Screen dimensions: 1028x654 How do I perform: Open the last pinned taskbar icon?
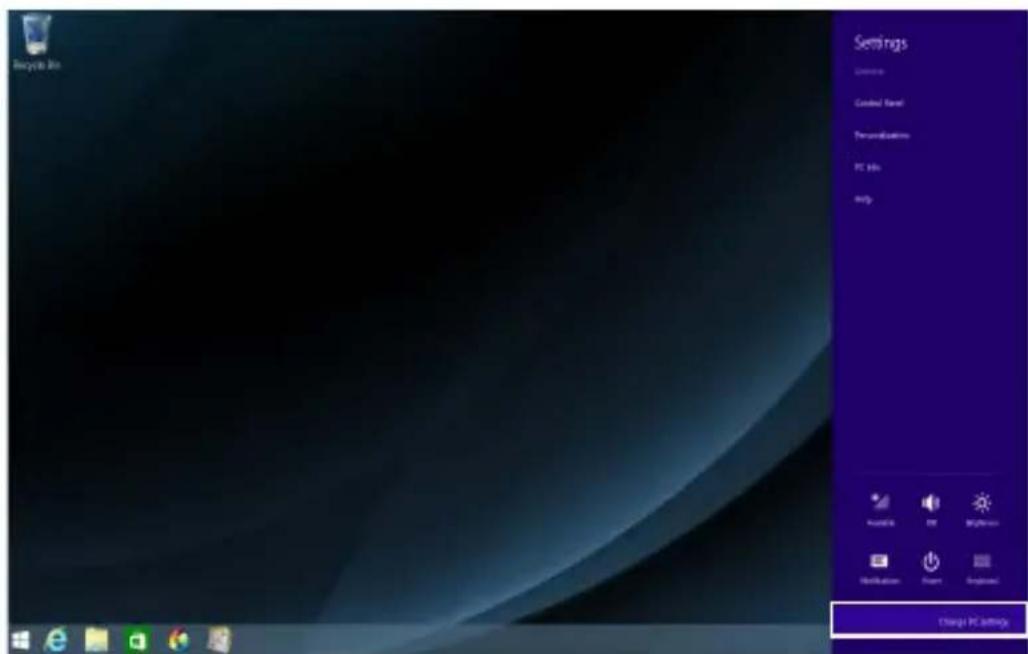220,640
